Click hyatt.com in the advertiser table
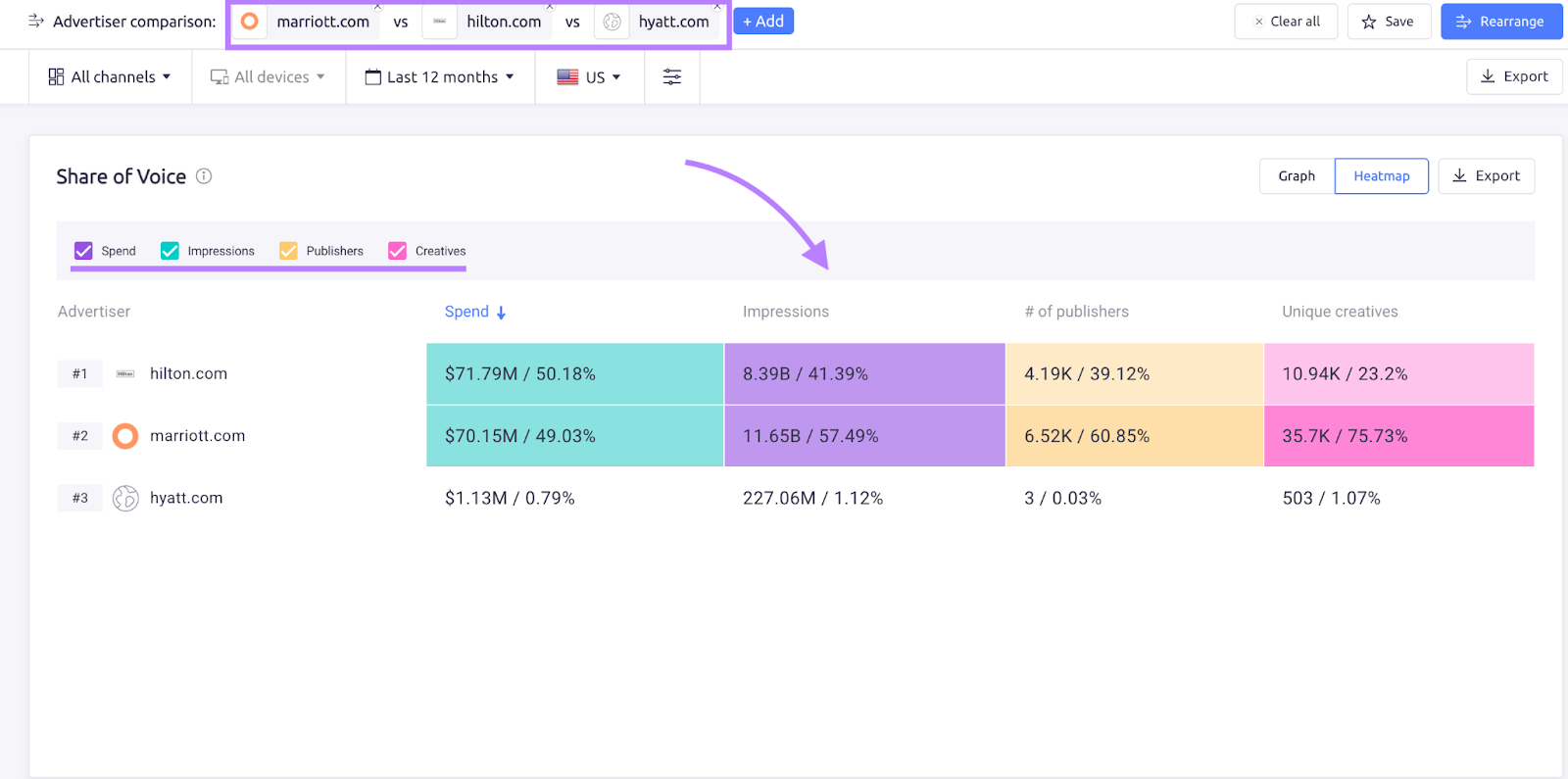Image resolution: width=1568 pixels, height=779 pixels. 186,498
